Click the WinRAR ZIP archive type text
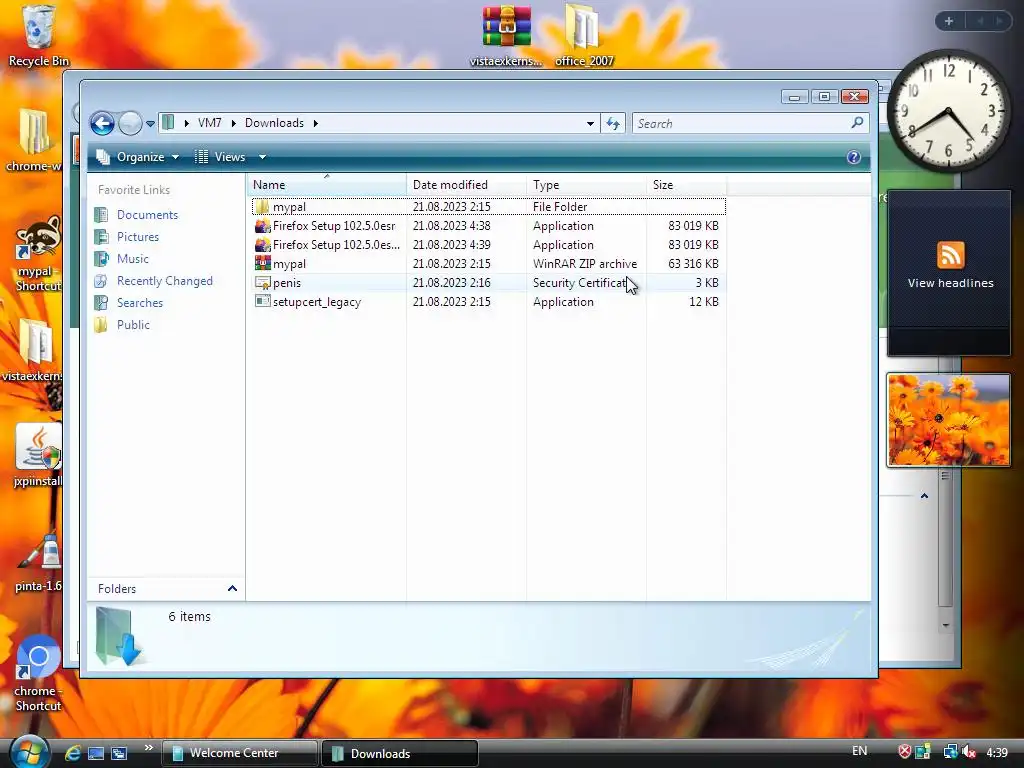1024x768 pixels. pos(584,264)
